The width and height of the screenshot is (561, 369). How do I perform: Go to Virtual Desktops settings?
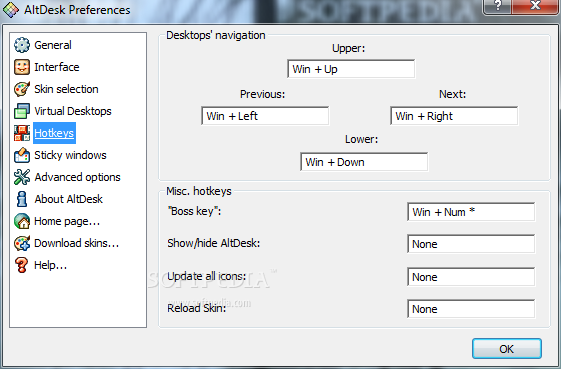73,111
